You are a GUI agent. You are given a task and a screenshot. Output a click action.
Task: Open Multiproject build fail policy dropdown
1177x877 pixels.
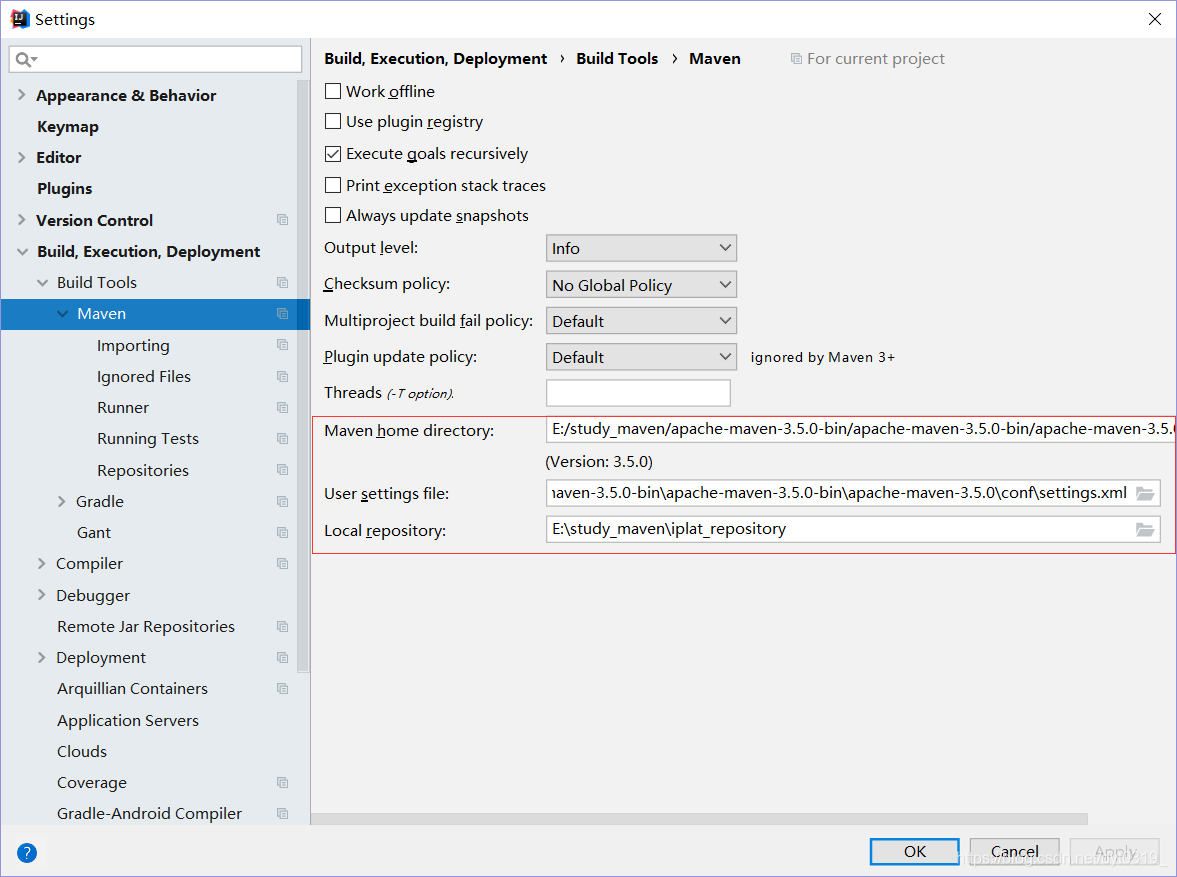[x=641, y=321]
